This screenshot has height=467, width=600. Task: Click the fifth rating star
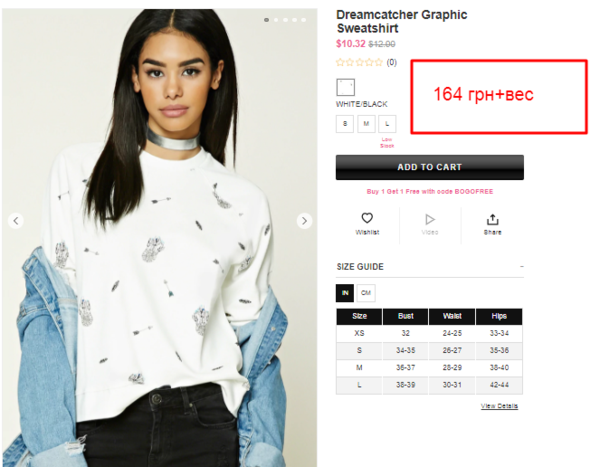378,62
